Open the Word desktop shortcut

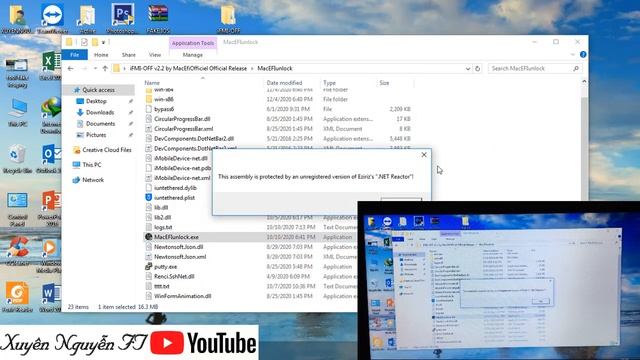point(50,297)
